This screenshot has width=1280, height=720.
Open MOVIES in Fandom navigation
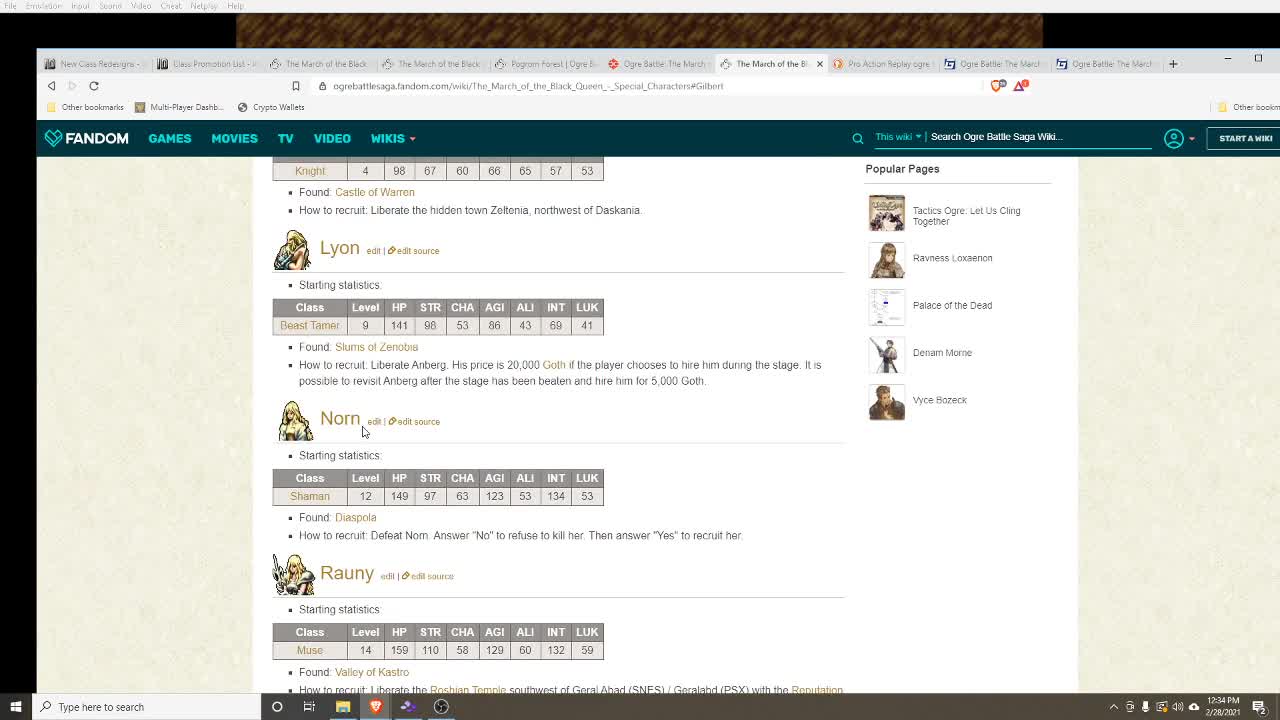pos(234,138)
